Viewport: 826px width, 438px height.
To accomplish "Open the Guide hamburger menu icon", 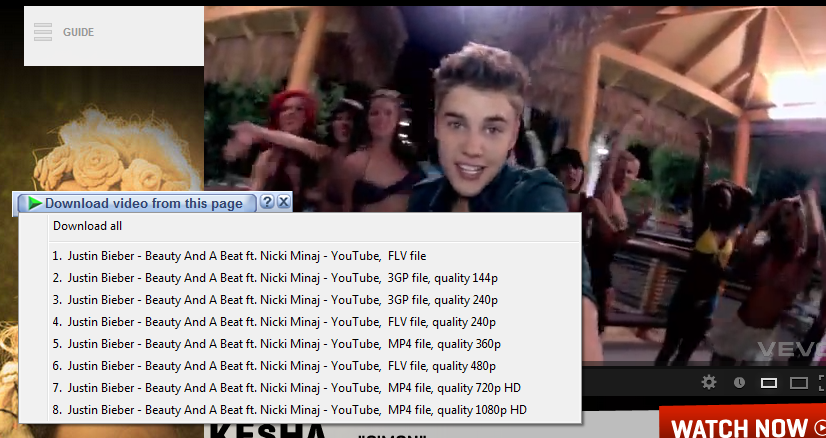I will pos(43,32).
